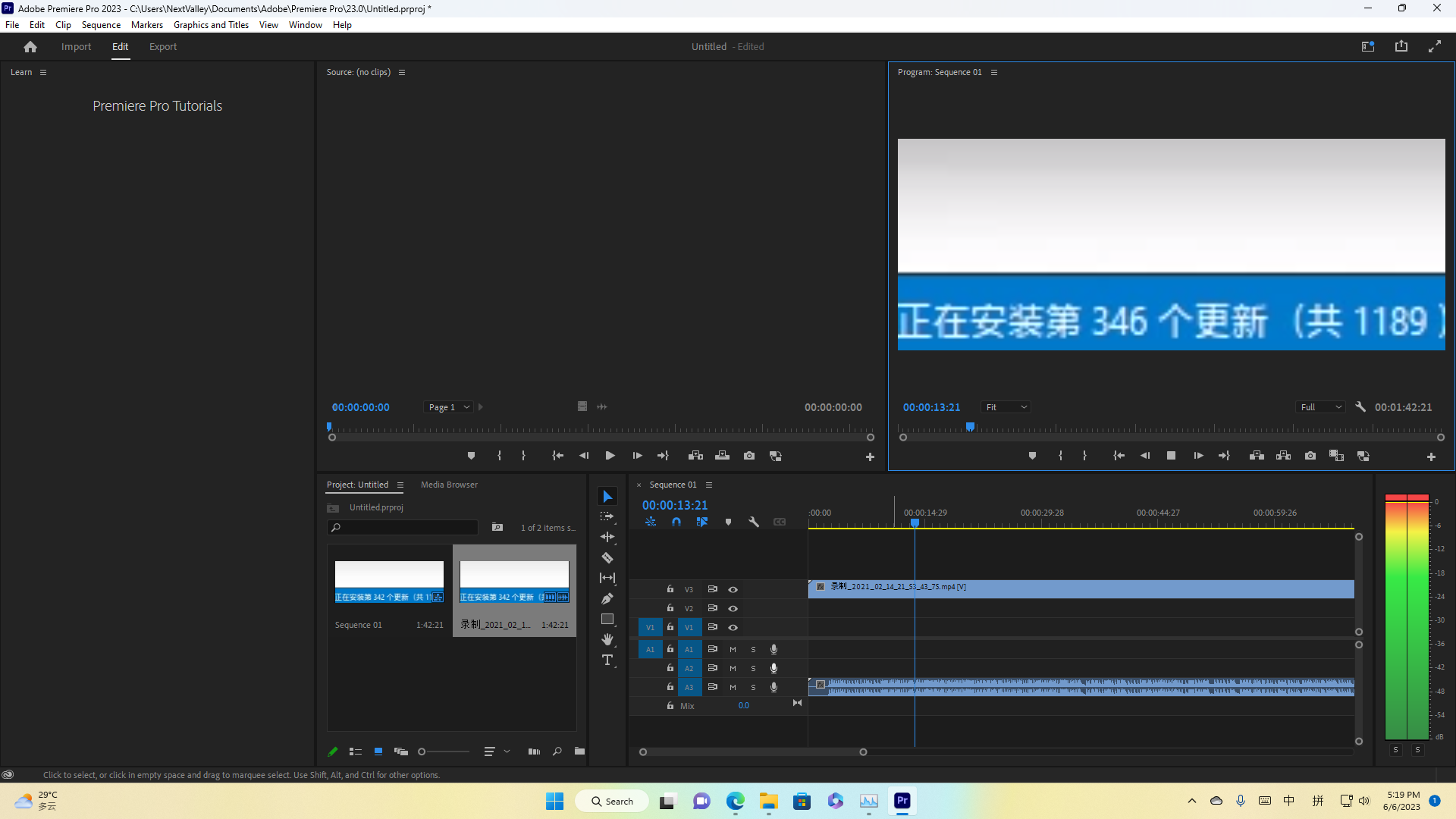Open the Full playback resolution dropdown
1456x819 pixels.
tap(1321, 407)
